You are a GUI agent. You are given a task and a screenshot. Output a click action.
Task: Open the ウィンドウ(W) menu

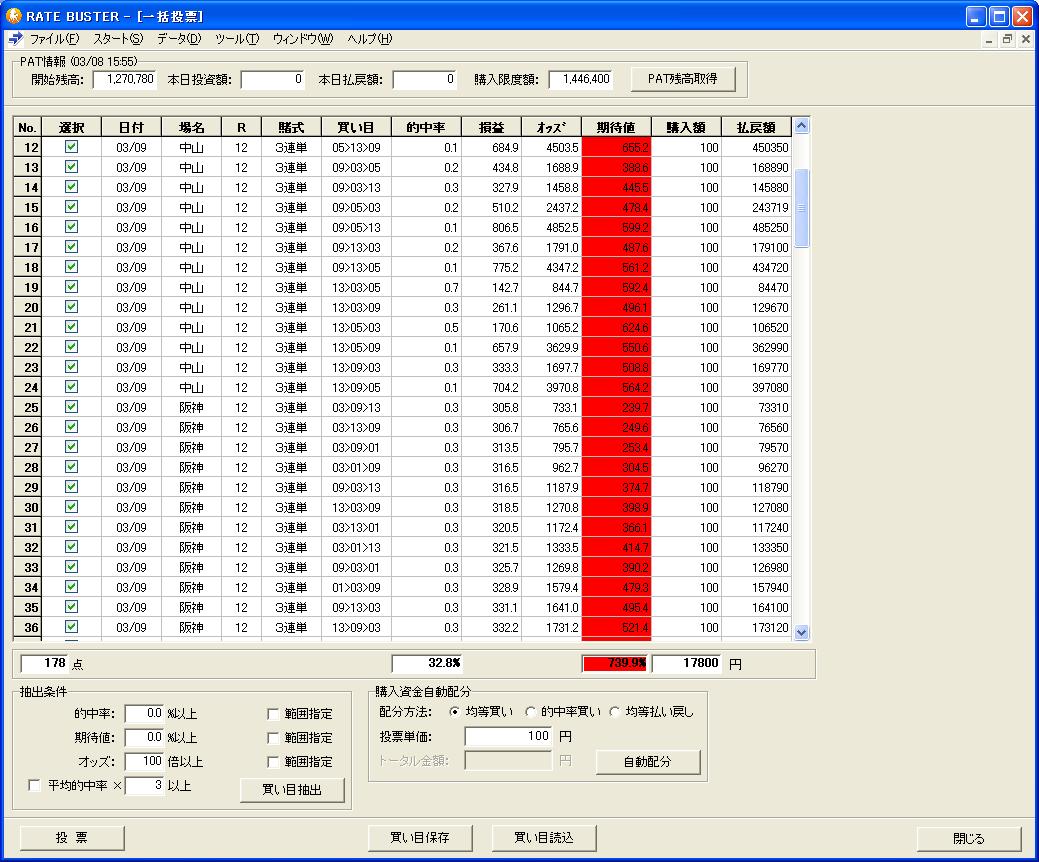click(303, 39)
